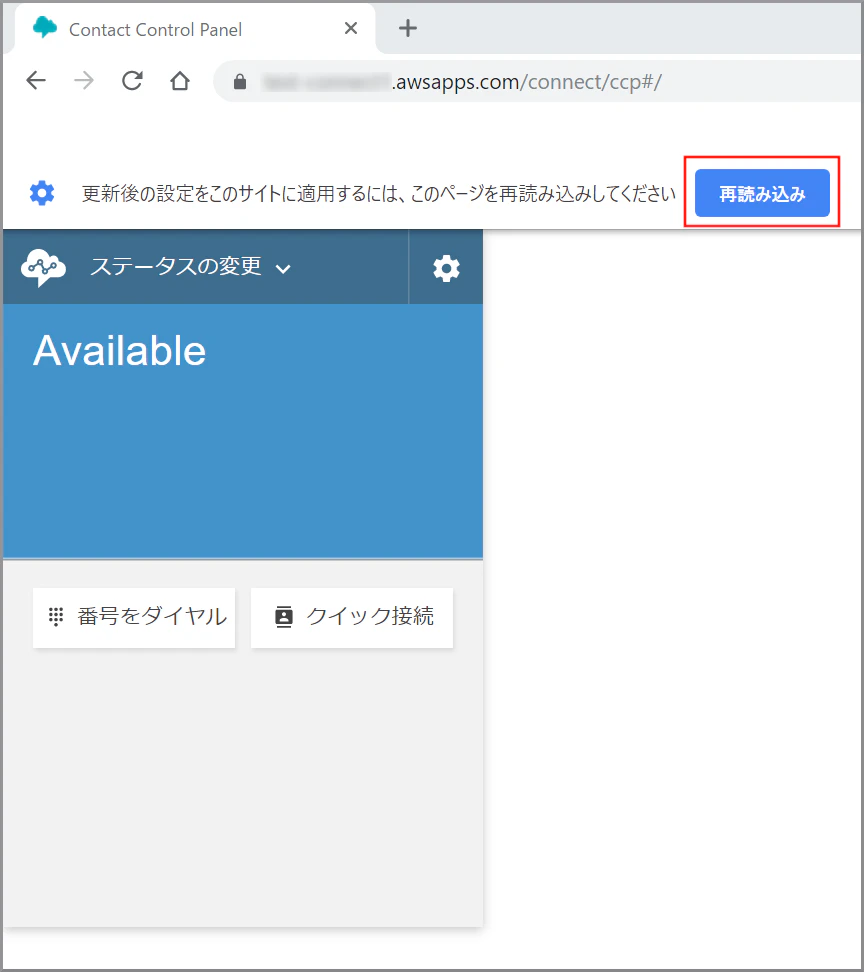The image size is (864, 972).
Task: Reload the page with the refresh icon
Action: tap(132, 81)
